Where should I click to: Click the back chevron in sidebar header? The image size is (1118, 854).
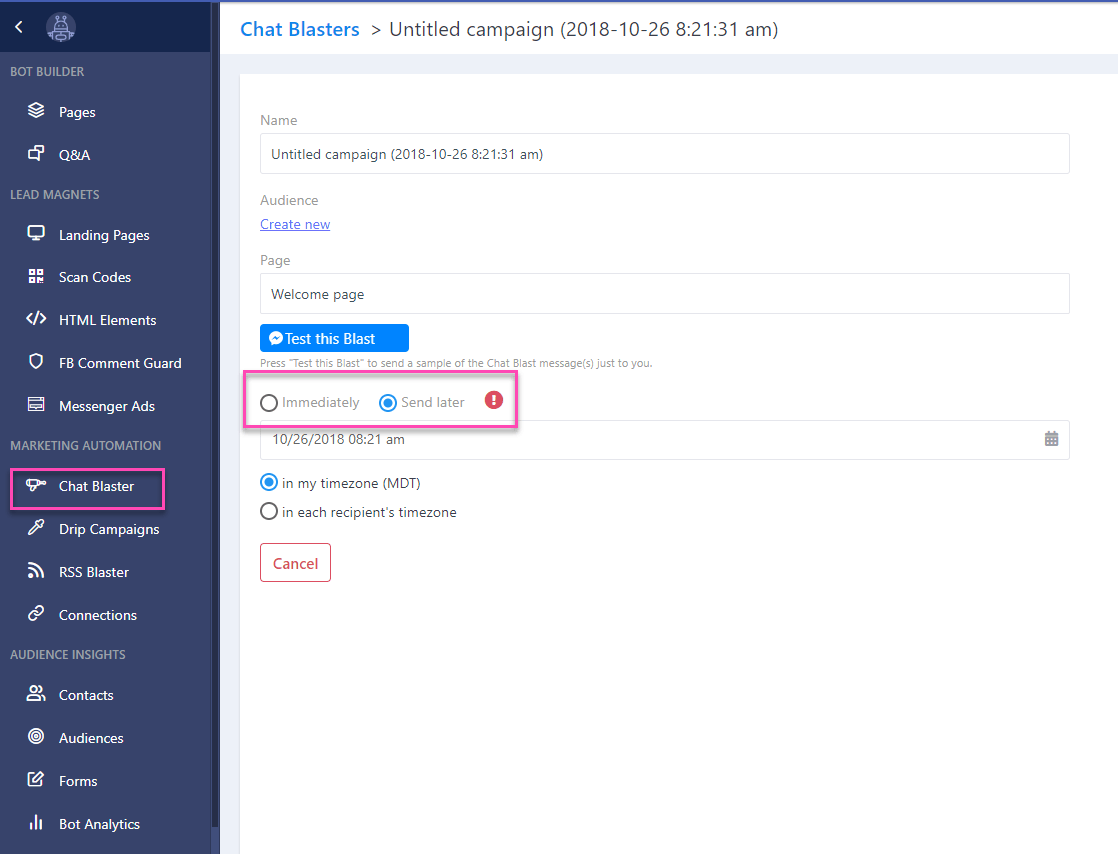click(x=19, y=27)
